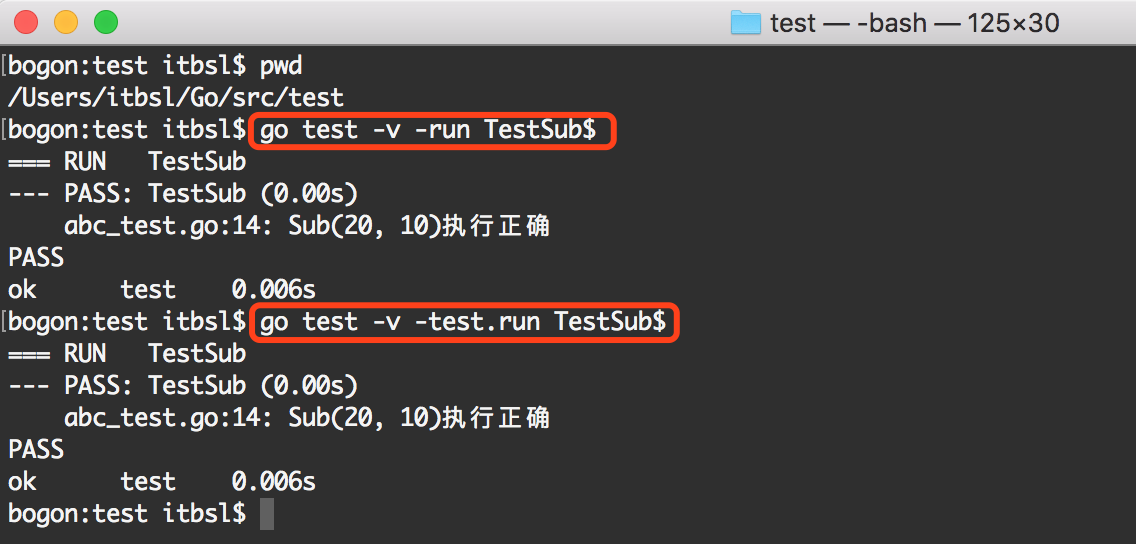Click the second '=== RUN TestSub' line
1136x544 pixels.
(x=127, y=354)
